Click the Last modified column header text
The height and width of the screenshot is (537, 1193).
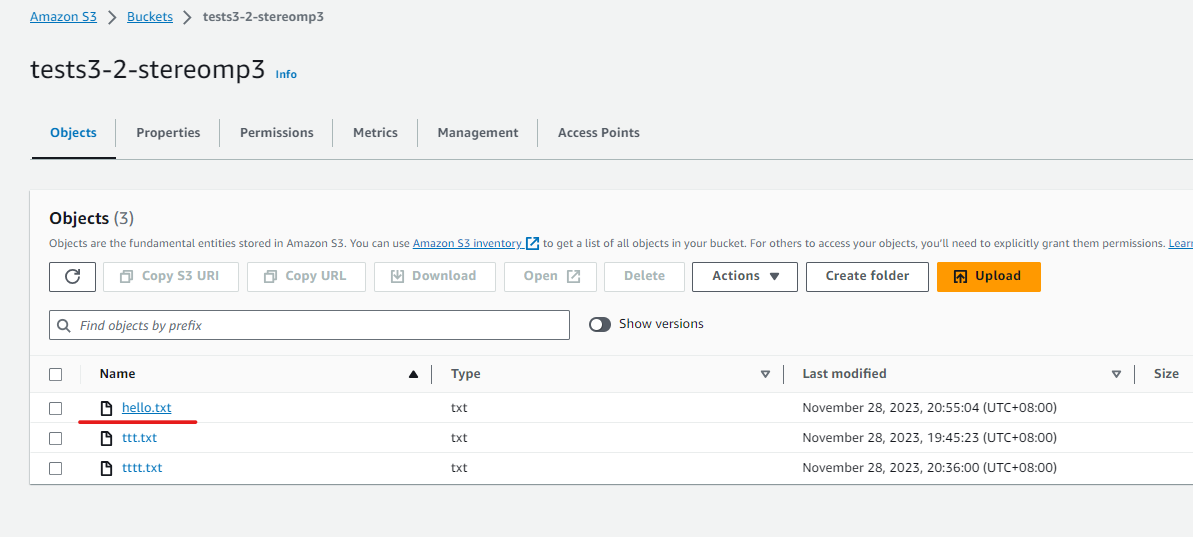point(845,374)
